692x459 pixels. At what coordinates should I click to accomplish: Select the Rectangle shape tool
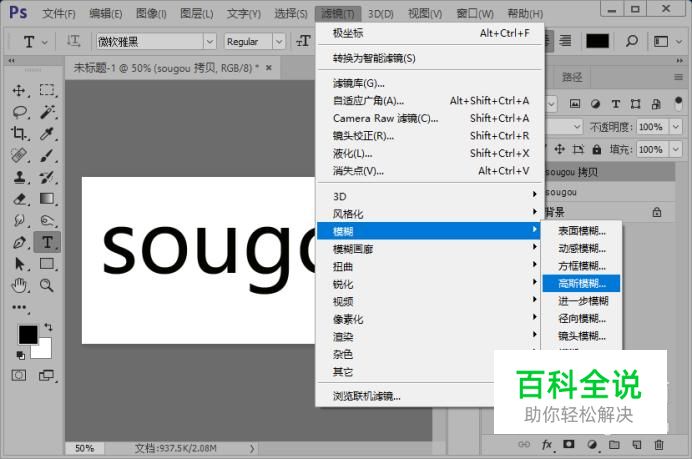pyautogui.click(x=47, y=264)
